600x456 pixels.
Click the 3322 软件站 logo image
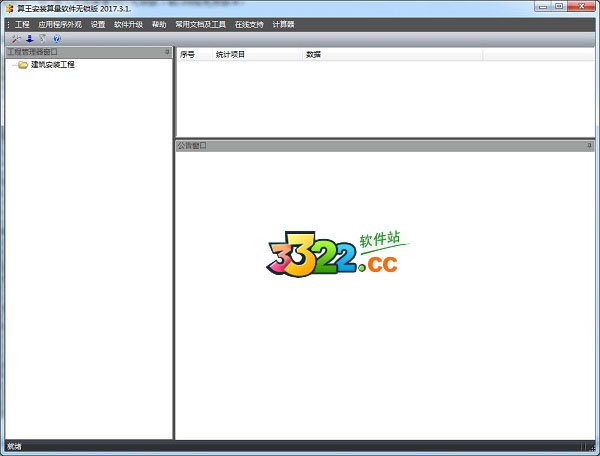coord(338,254)
